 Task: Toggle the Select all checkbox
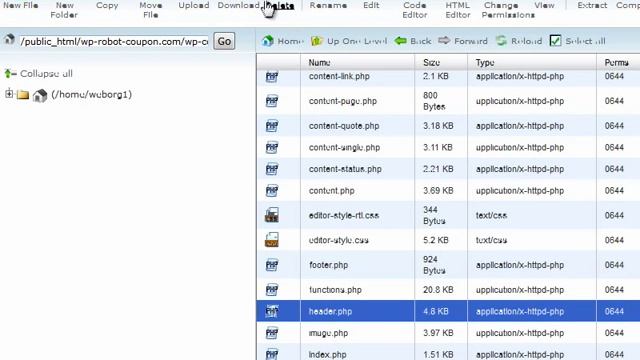555,41
